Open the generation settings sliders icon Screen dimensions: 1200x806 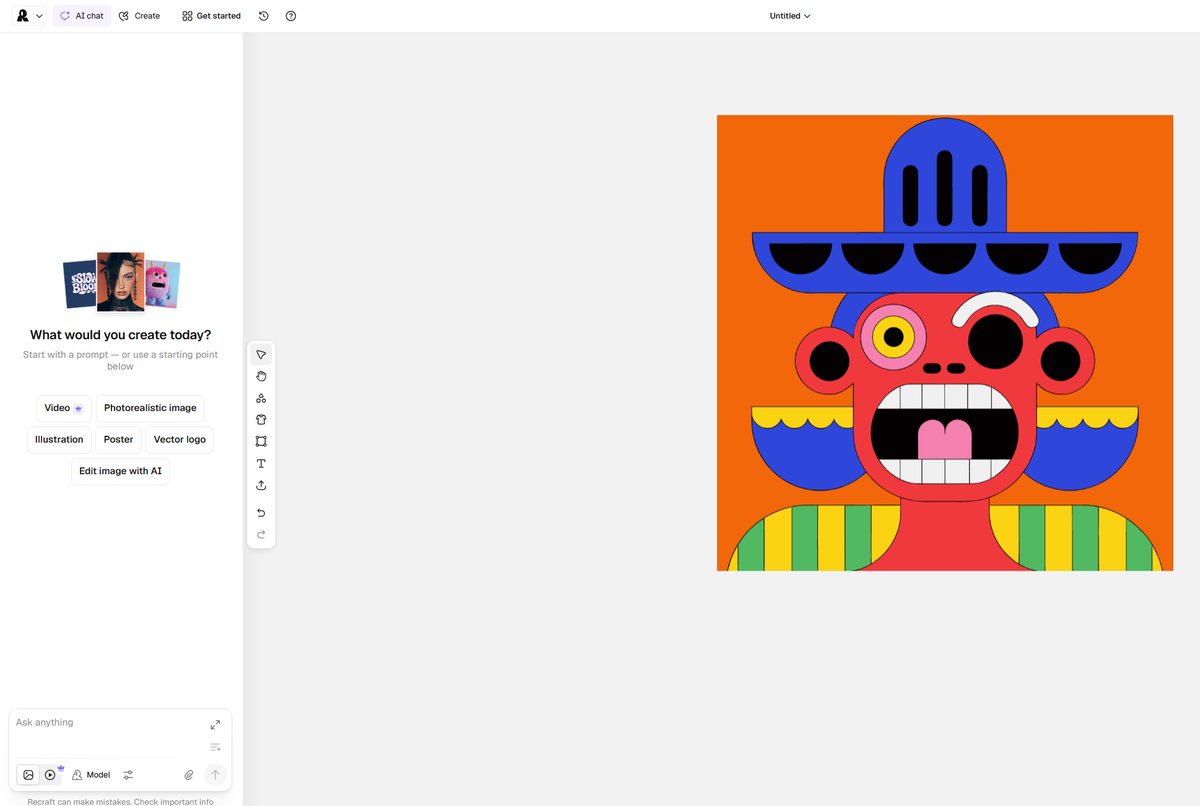click(128, 775)
